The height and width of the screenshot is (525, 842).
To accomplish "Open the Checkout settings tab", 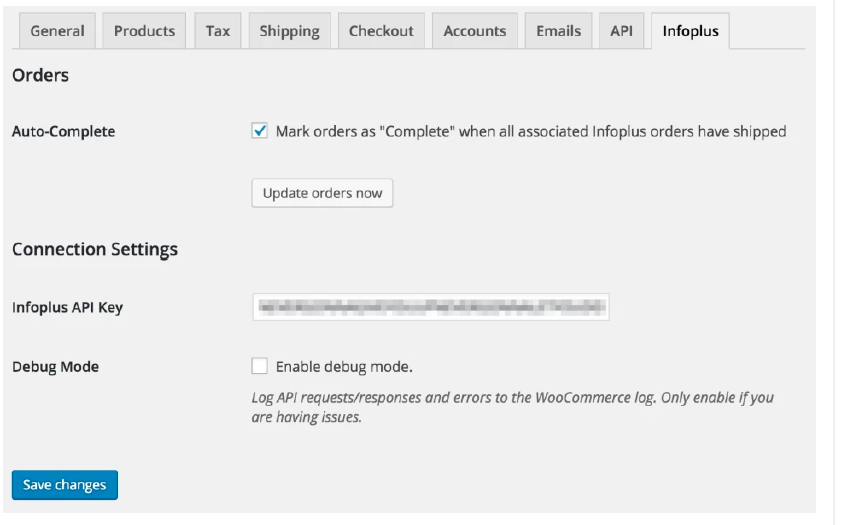I will tap(381, 31).
